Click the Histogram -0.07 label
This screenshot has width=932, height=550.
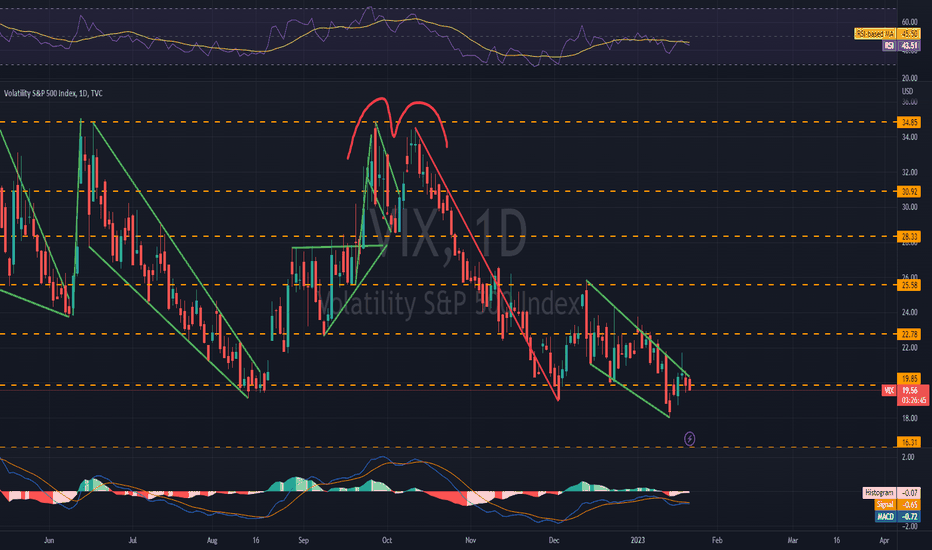pos(892,493)
